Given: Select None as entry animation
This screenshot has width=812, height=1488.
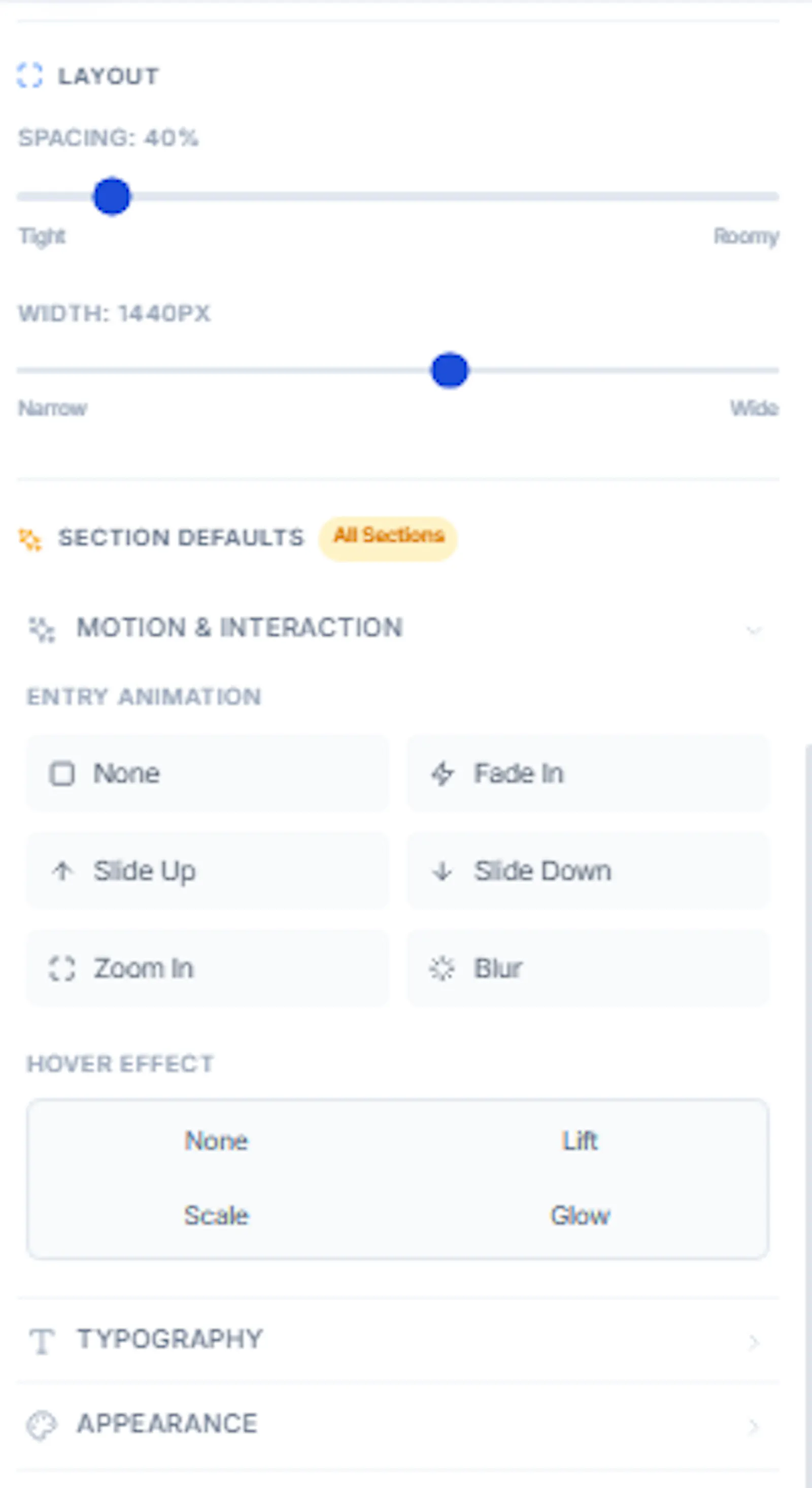Looking at the screenshot, I should pos(208,774).
